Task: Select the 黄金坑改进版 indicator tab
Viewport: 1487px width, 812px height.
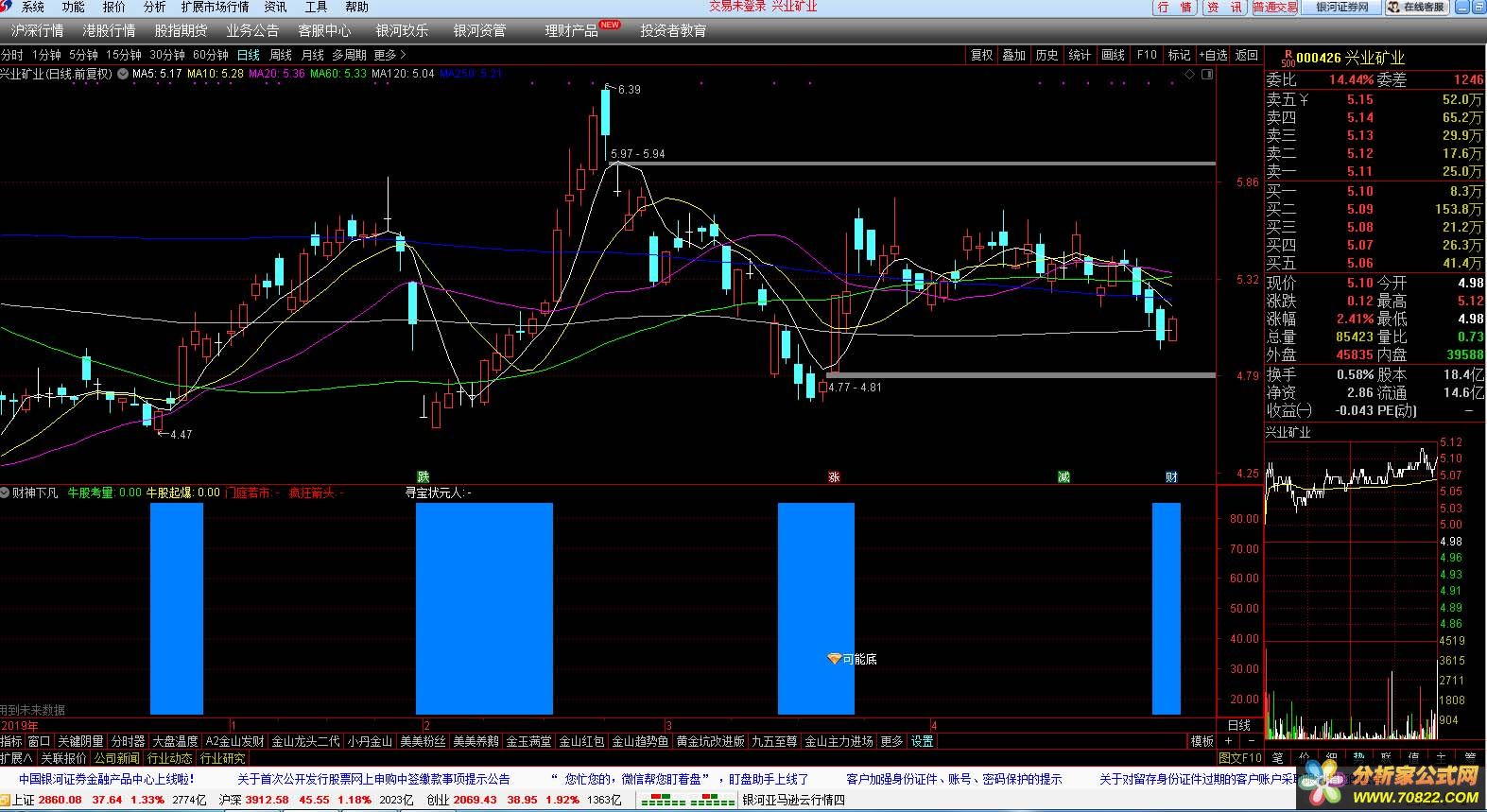Action: [x=710, y=741]
